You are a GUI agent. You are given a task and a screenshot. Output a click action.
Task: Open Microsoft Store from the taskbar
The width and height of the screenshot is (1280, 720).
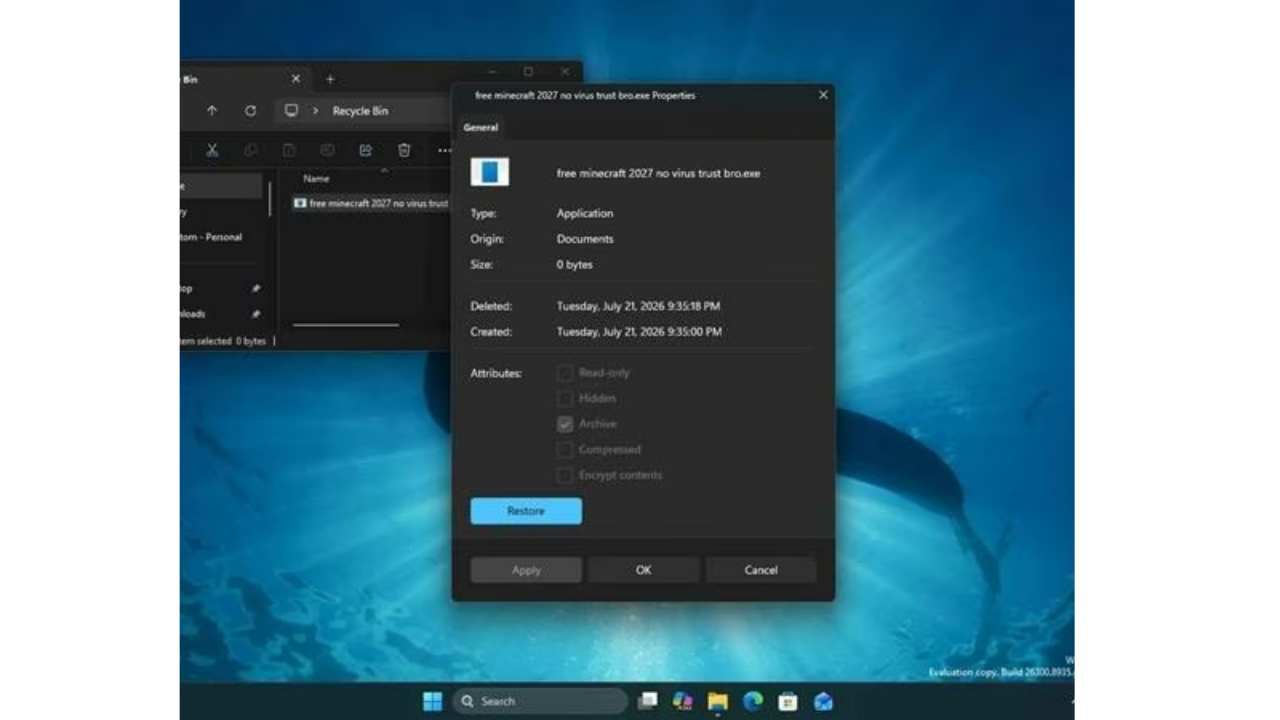[x=787, y=701]
